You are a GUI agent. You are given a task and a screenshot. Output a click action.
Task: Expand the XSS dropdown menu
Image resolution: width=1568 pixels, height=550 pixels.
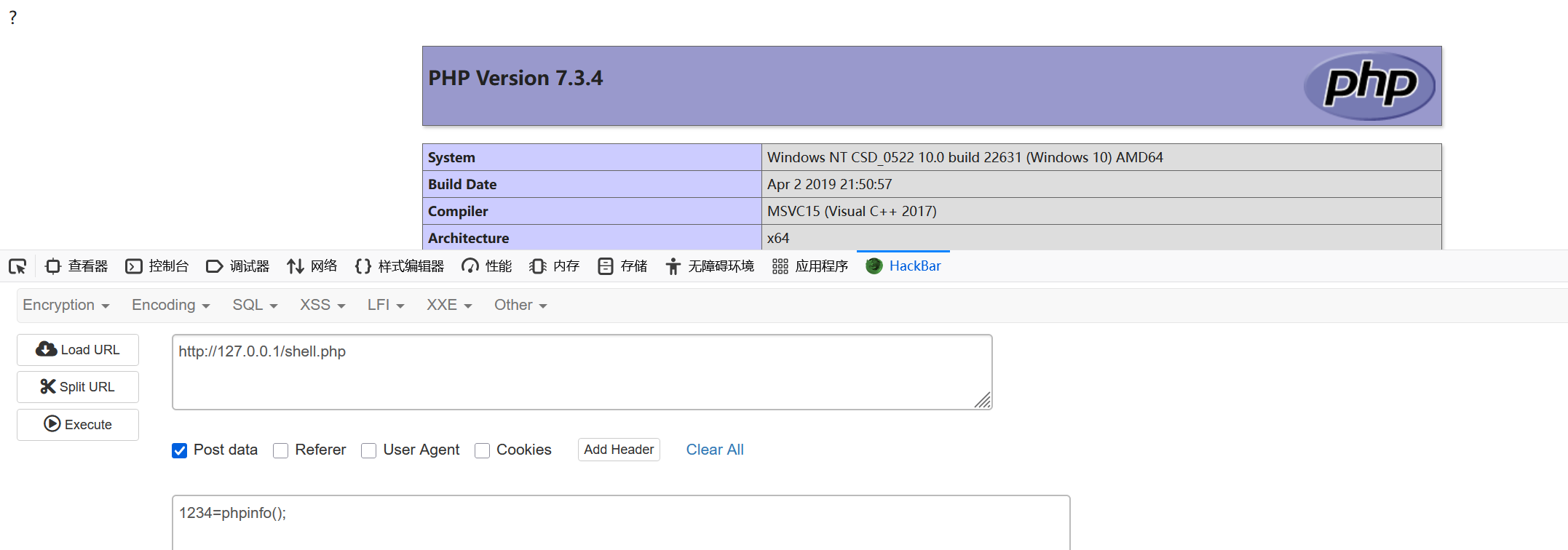(x=322, y=306)
